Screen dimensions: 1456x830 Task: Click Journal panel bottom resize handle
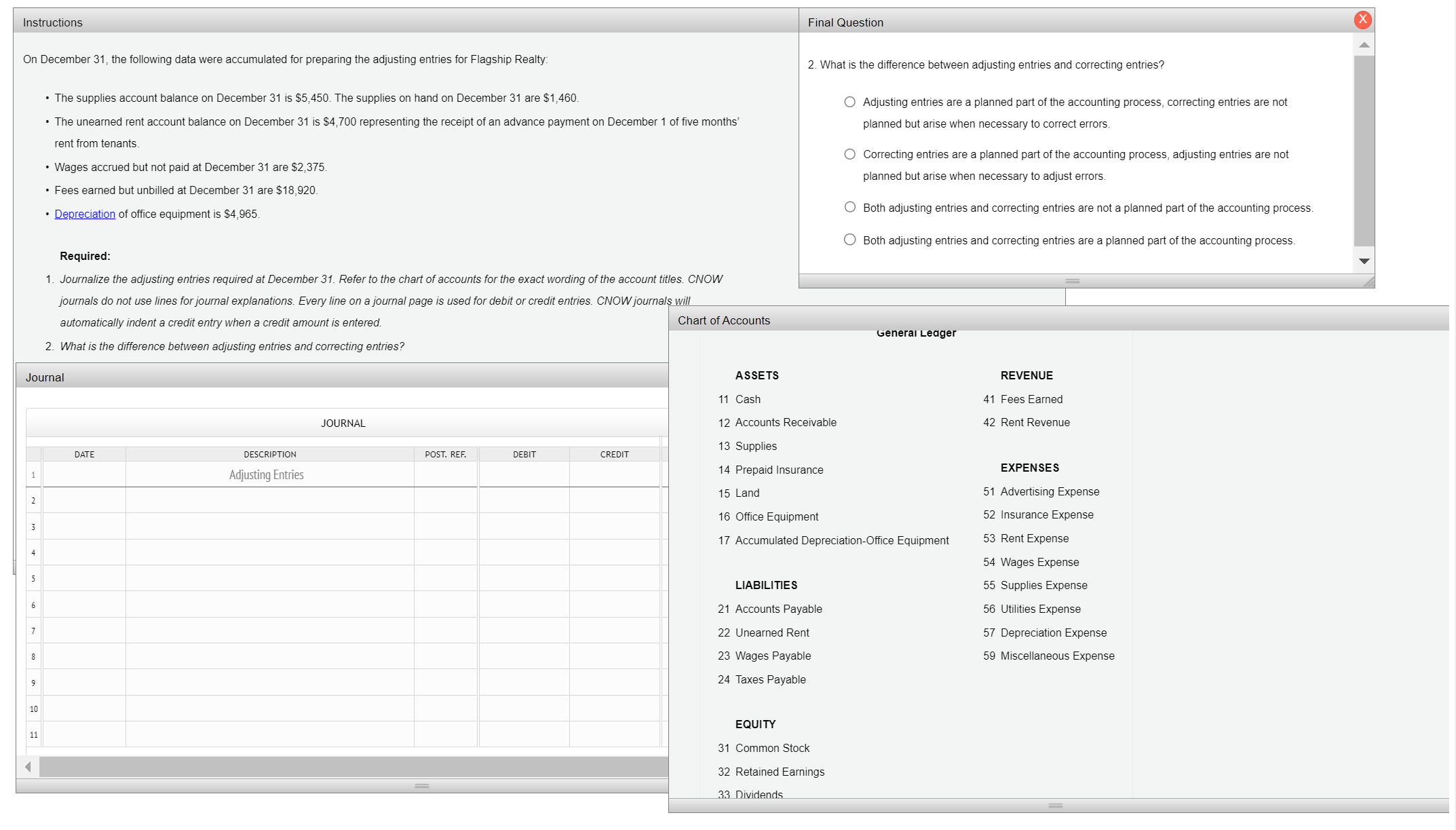pyautogui.click(x=421, y=786)
